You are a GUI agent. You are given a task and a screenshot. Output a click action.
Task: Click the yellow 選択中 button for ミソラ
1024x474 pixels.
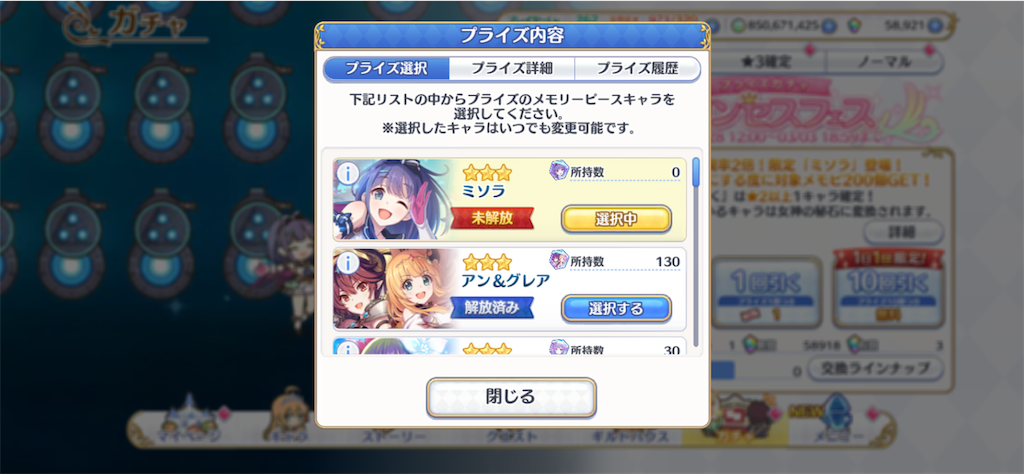pos(616,219)
